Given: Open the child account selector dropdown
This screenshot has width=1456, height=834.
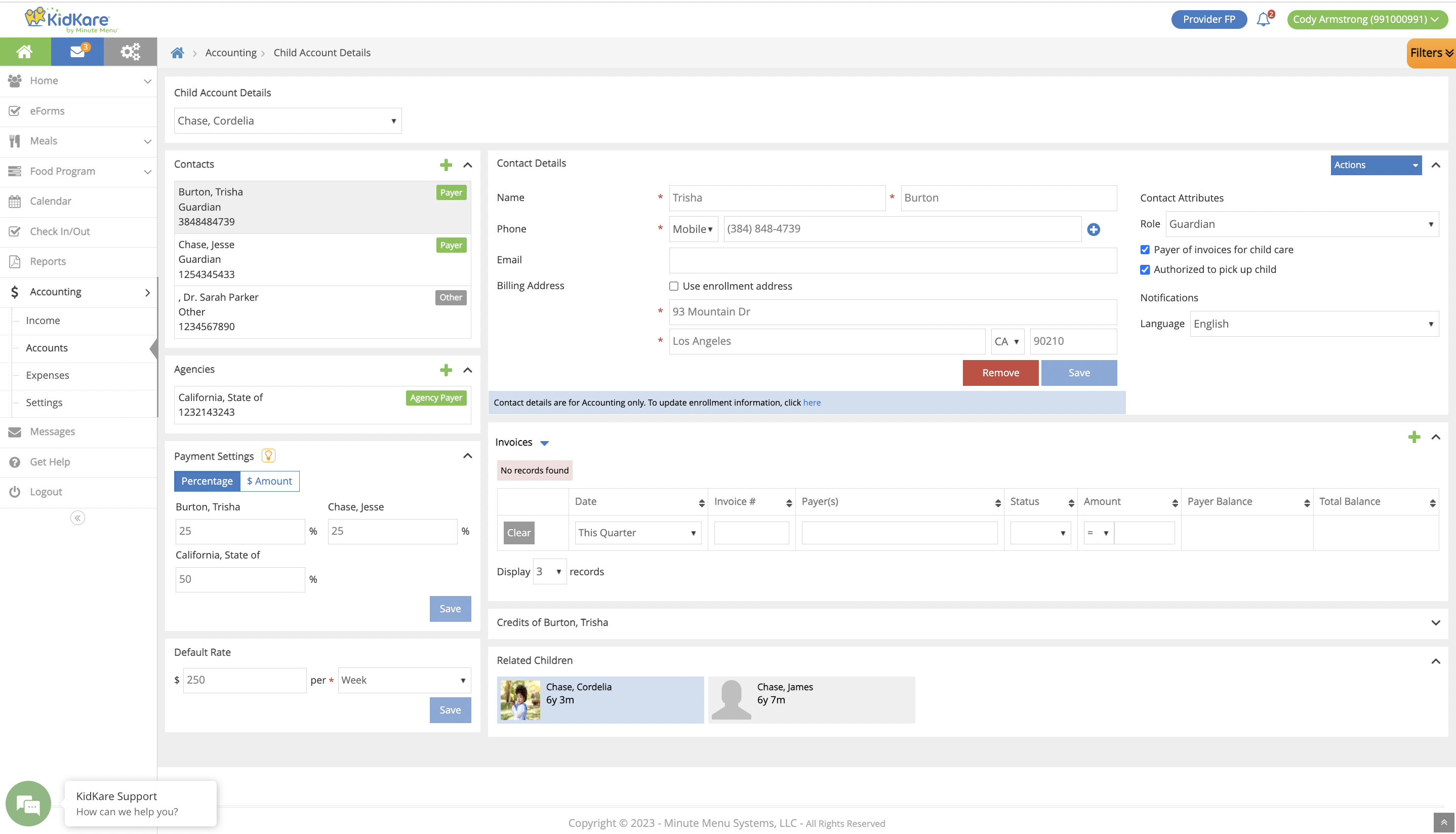Looking at the screenshot, I should [x=285, y=120].
